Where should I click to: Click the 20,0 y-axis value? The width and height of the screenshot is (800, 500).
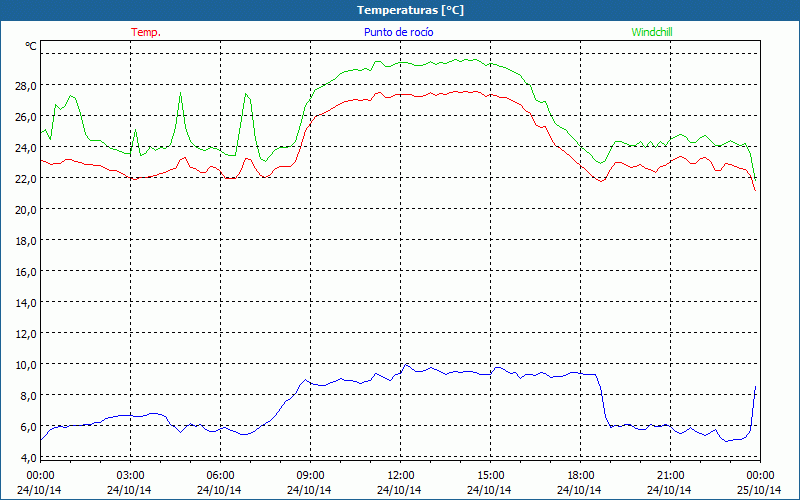tap(25, 210)
